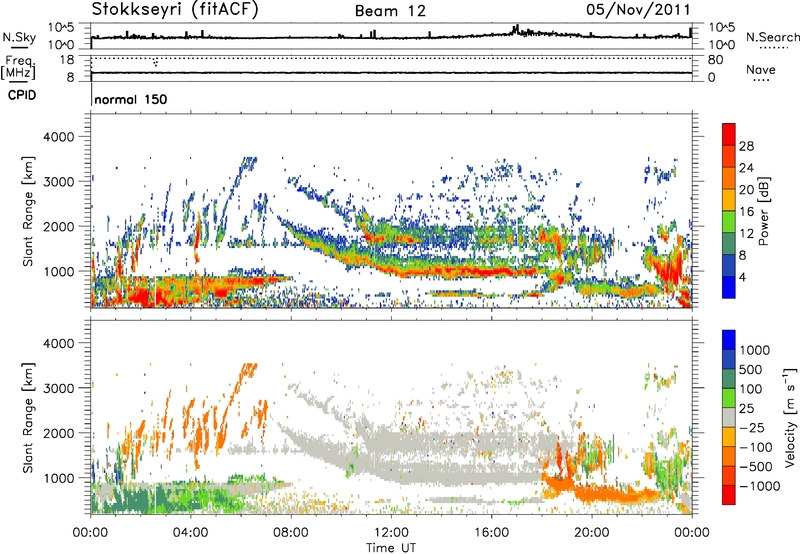Click the "08:00" time tick label
800x554 pixels.
click(290, 533)
